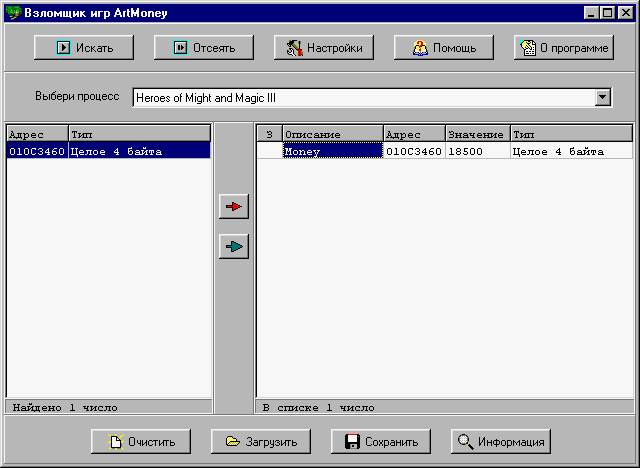This screenshot has height=468, width=640.
Task: Click the Значение column header
Action: 476,134
